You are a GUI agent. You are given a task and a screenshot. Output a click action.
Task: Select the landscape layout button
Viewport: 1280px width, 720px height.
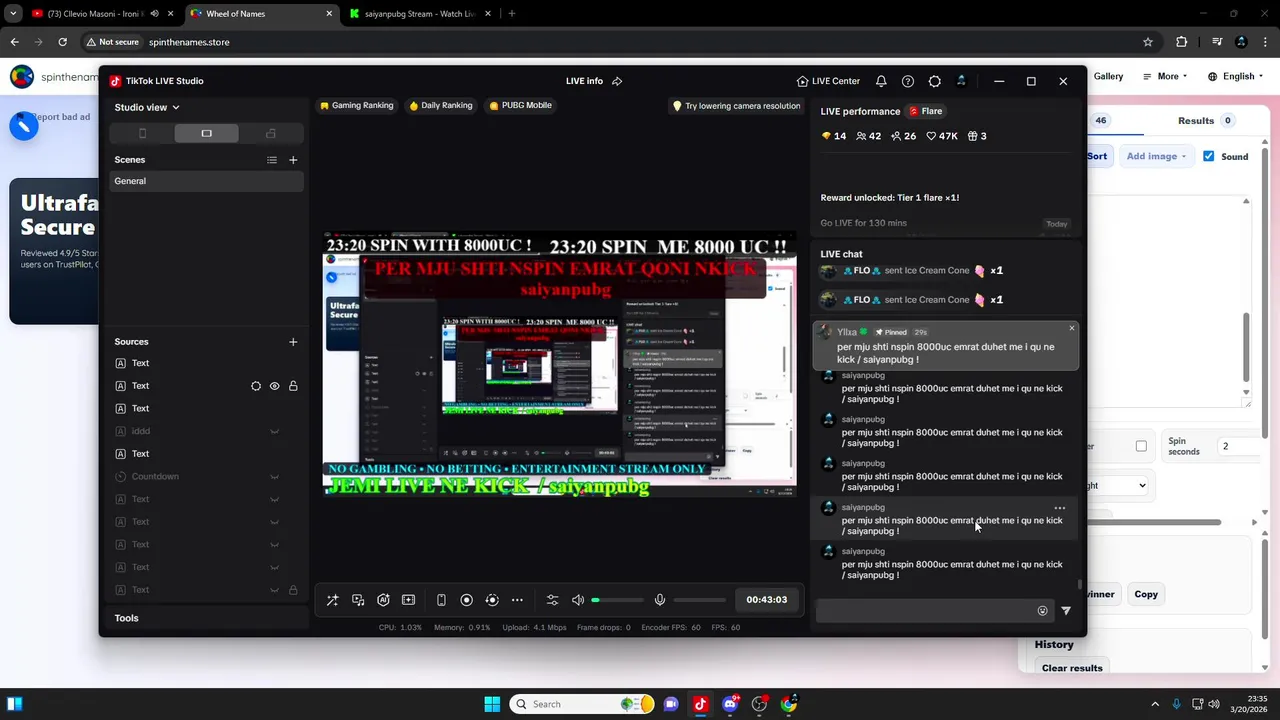coord(206,133)
